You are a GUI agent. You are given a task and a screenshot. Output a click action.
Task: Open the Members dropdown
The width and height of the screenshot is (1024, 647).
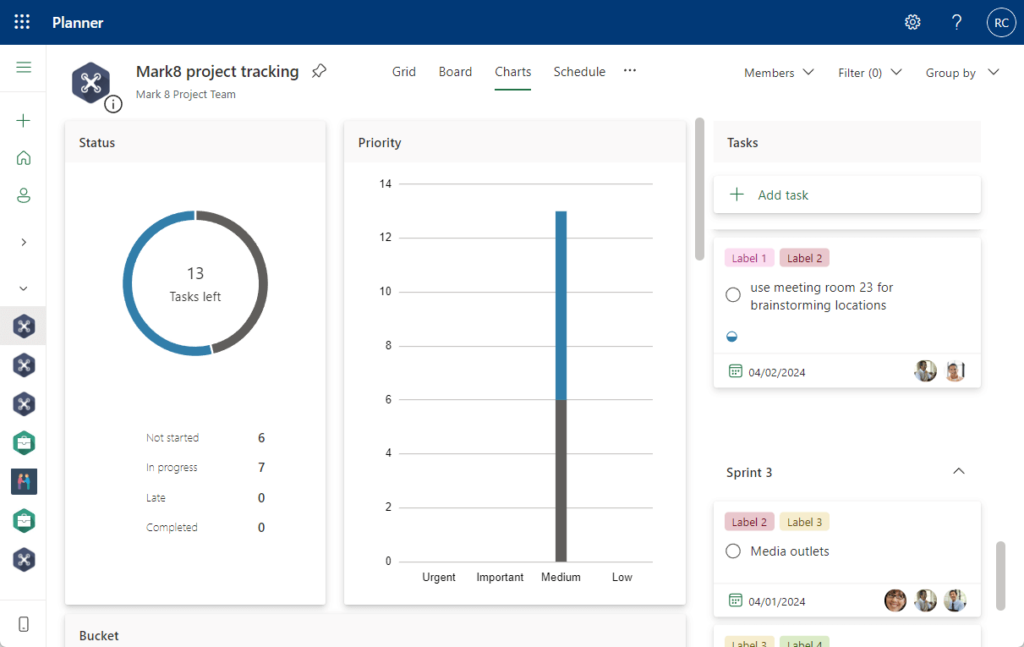coord(779,72)
